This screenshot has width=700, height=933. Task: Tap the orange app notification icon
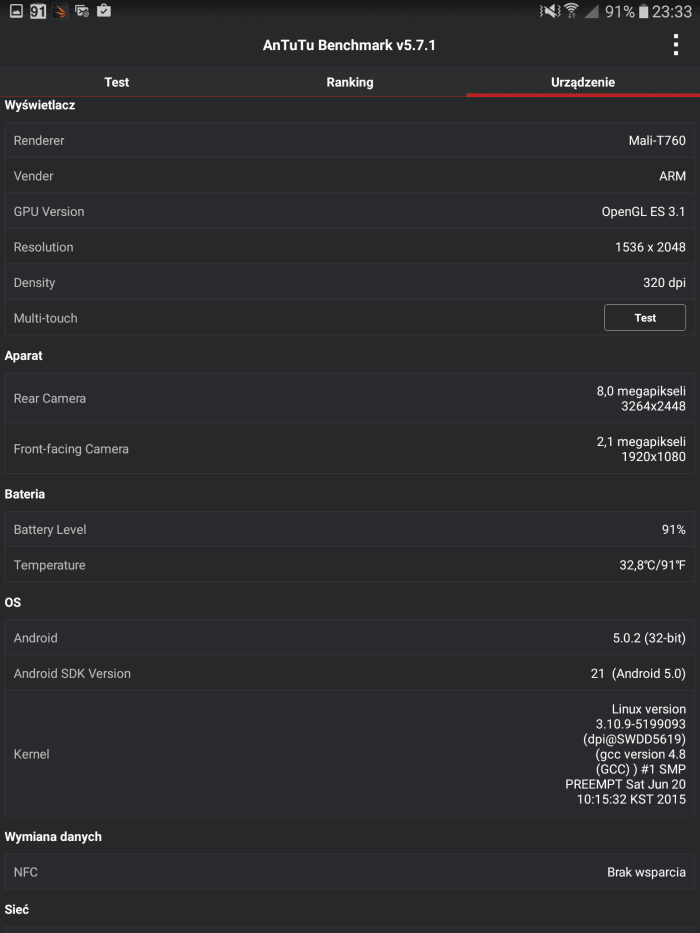[x=60, y=11]
